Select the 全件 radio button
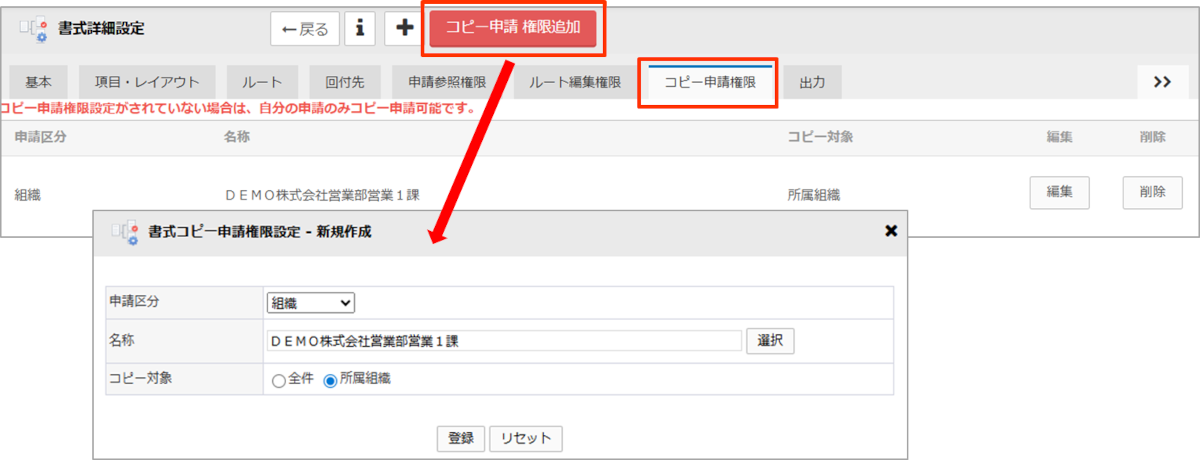 pyautogui.click(x=279, y=380)
